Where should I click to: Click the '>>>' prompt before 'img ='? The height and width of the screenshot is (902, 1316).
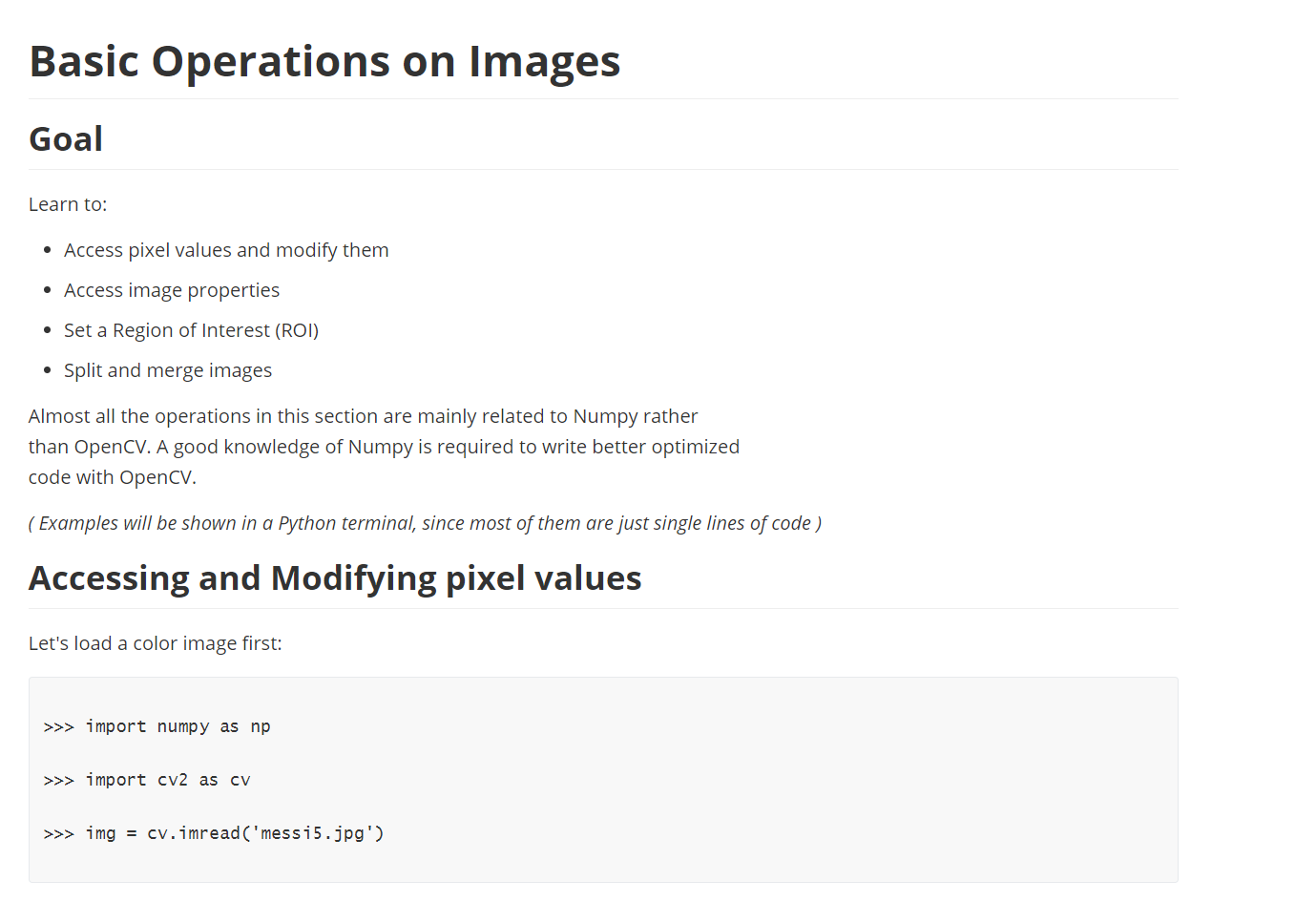pyautogui.click(x=58, y=834)
